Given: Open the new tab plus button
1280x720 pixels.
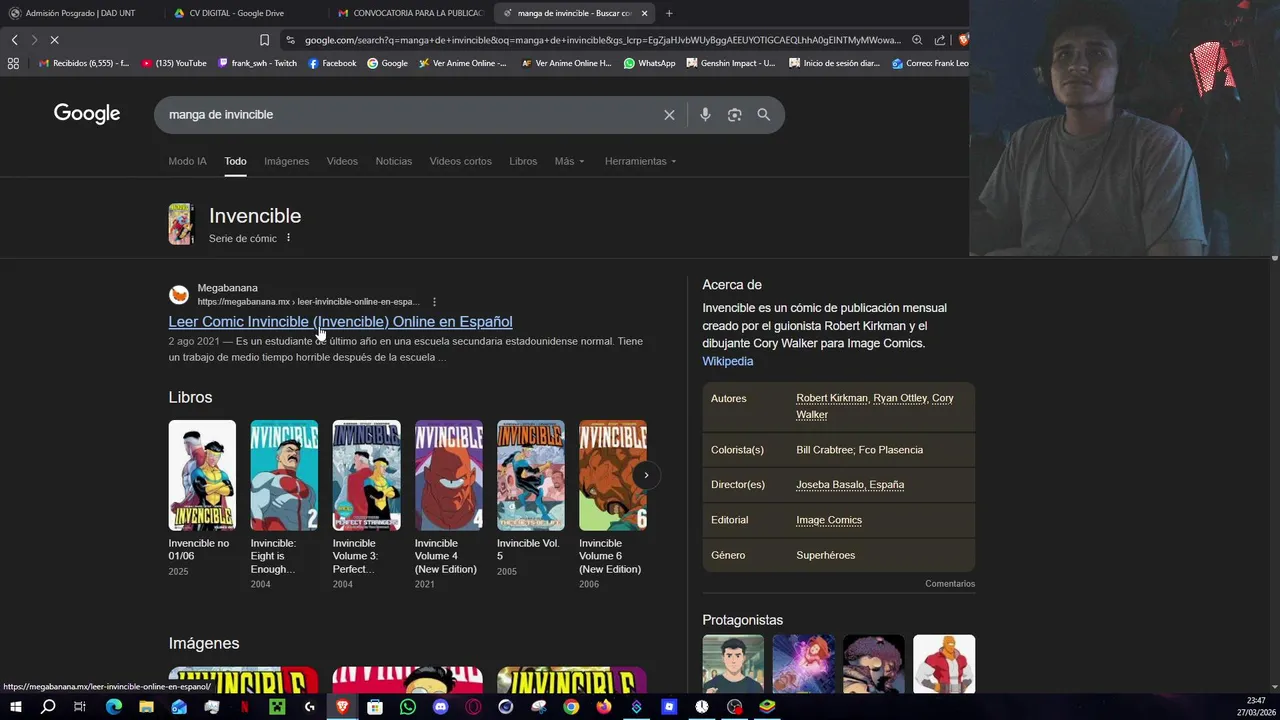Looking at the screenshot, I should click(669, 13).
